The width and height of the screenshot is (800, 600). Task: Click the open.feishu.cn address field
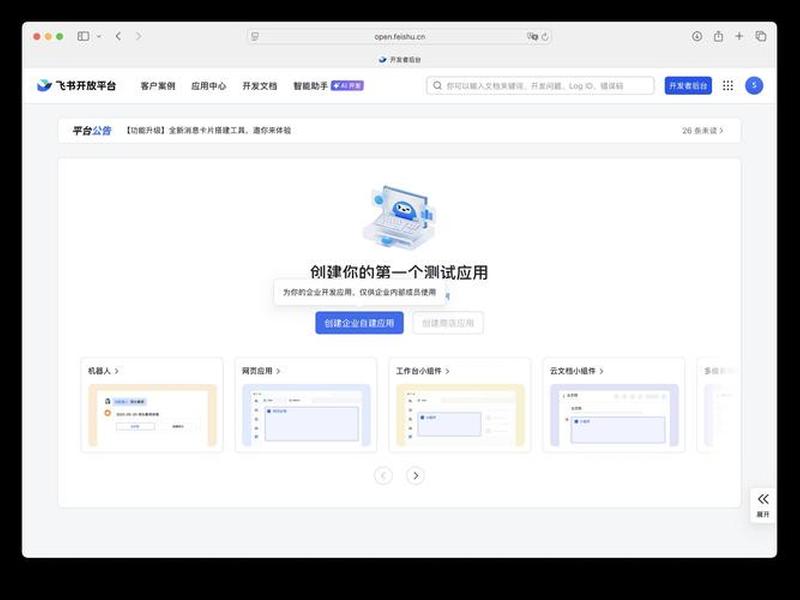[x=399, y=37]
